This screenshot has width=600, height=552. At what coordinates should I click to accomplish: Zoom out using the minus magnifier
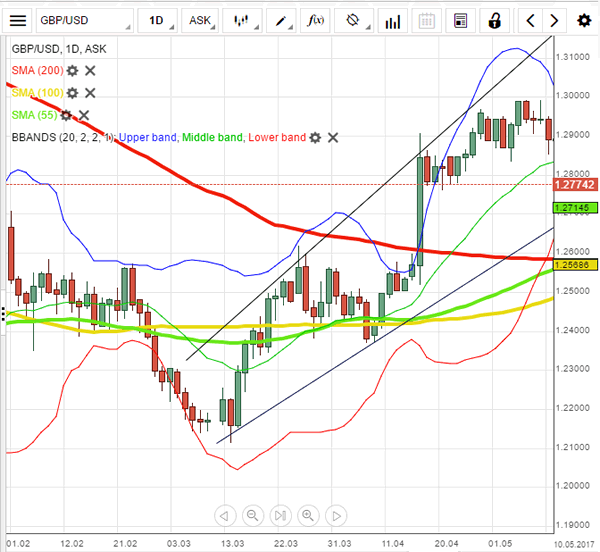click(253, 516)
